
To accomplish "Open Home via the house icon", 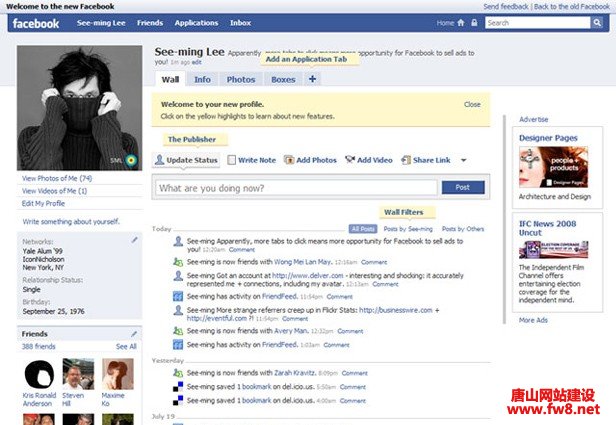I will (461, 23).
